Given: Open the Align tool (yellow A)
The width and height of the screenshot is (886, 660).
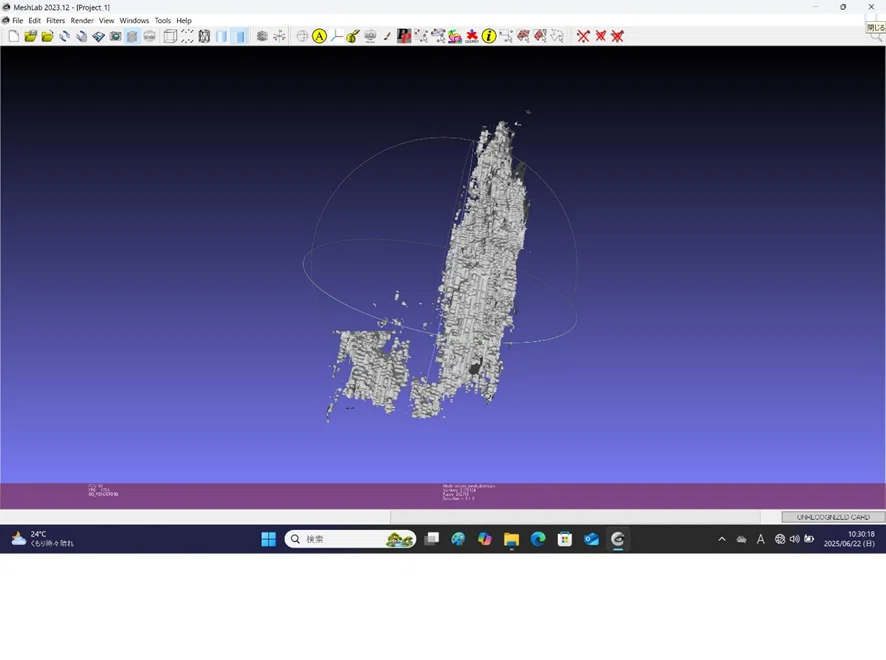Looking at the screenshot, I should click(x=319, y=36).
